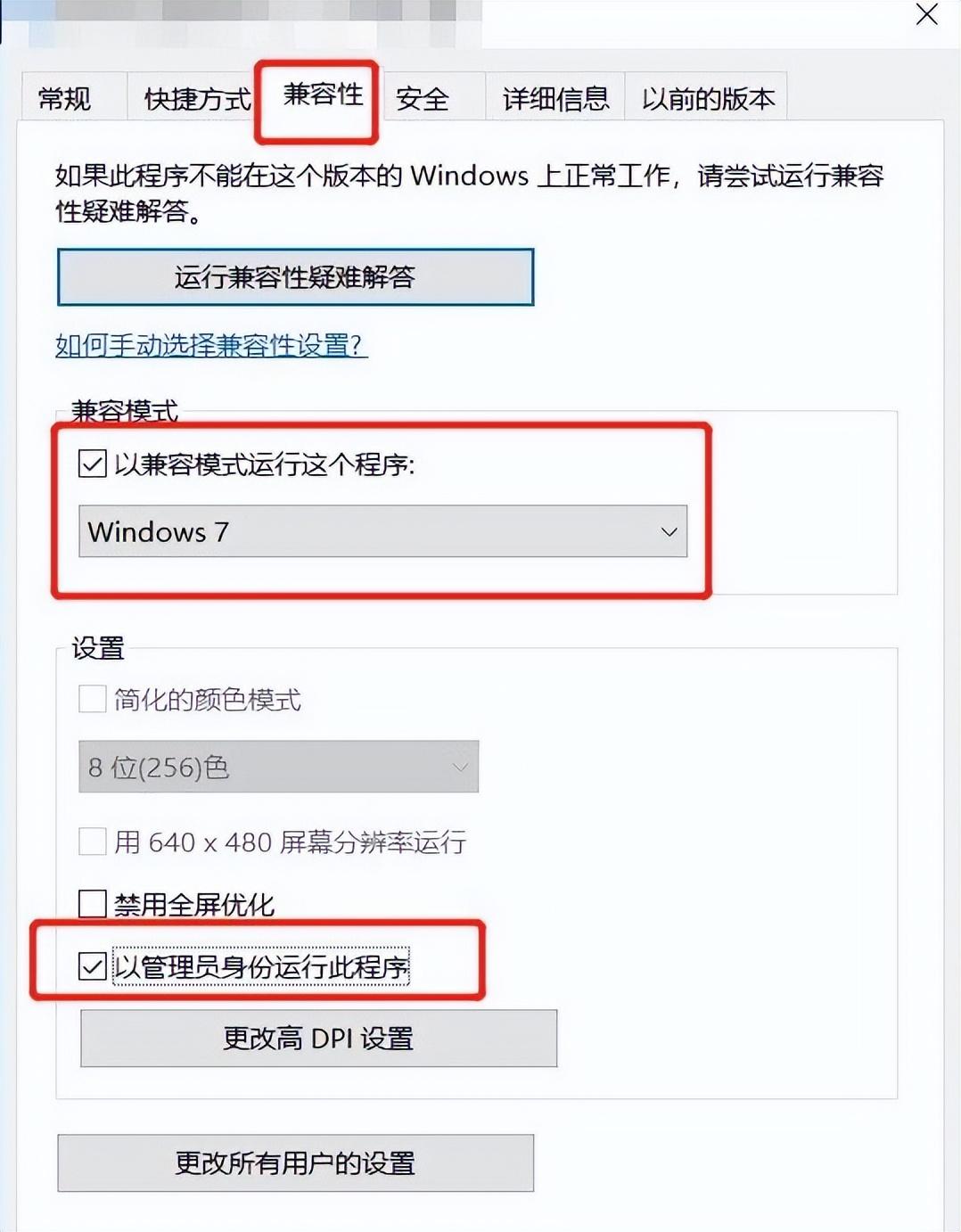
Task: Enable 禁用全屏优化 checkbox
Action: (93, 904)
